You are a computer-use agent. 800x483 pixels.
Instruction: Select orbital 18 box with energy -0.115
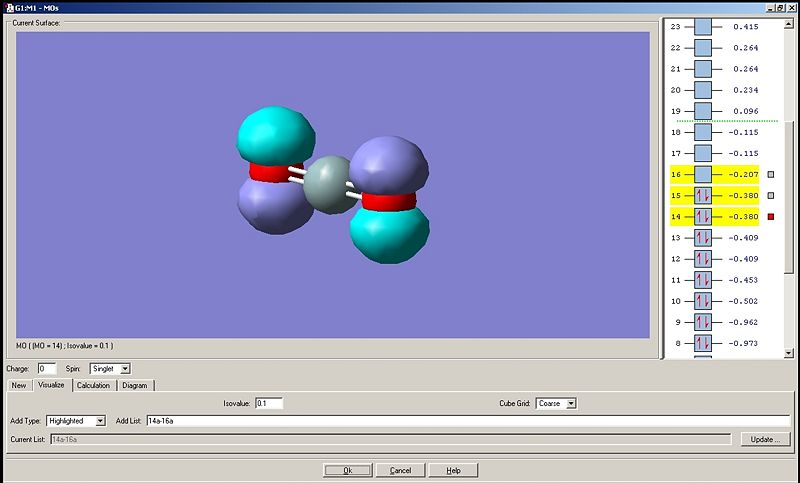[703, 133]
